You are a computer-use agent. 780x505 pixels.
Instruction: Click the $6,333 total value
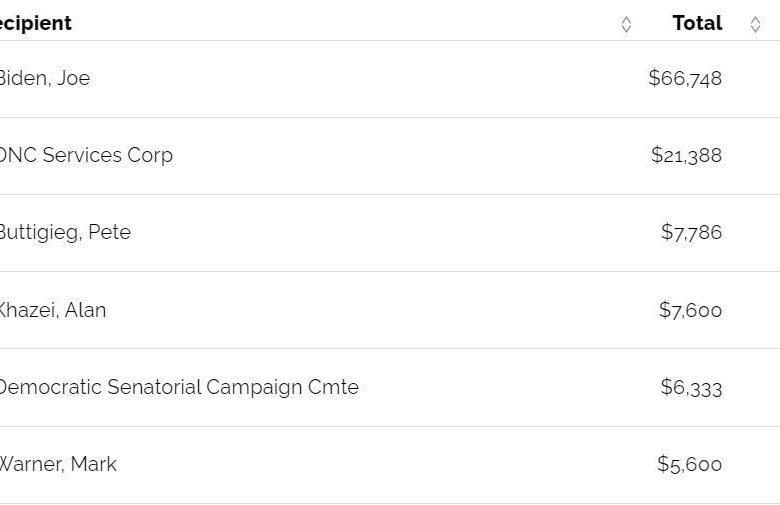pos(691,387)
